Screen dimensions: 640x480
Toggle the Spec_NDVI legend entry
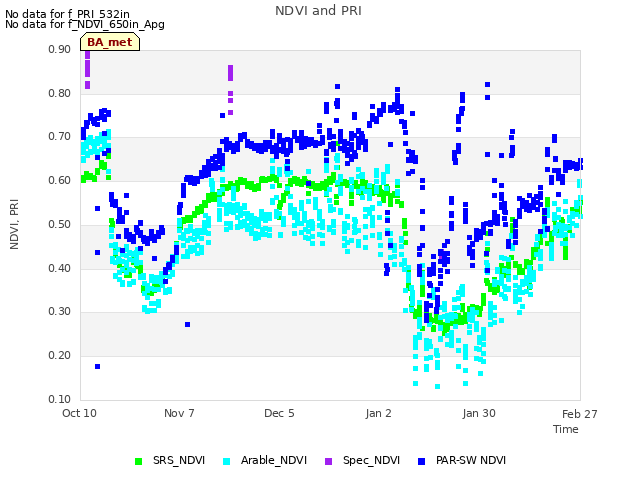(362, 460)
